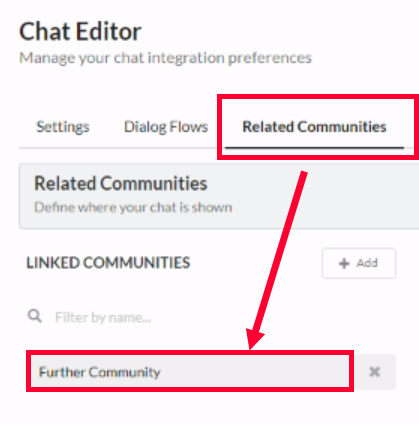Click the chat integration preferences subtitle
Screen dimensions: 419x424
[x=165, y=58]
